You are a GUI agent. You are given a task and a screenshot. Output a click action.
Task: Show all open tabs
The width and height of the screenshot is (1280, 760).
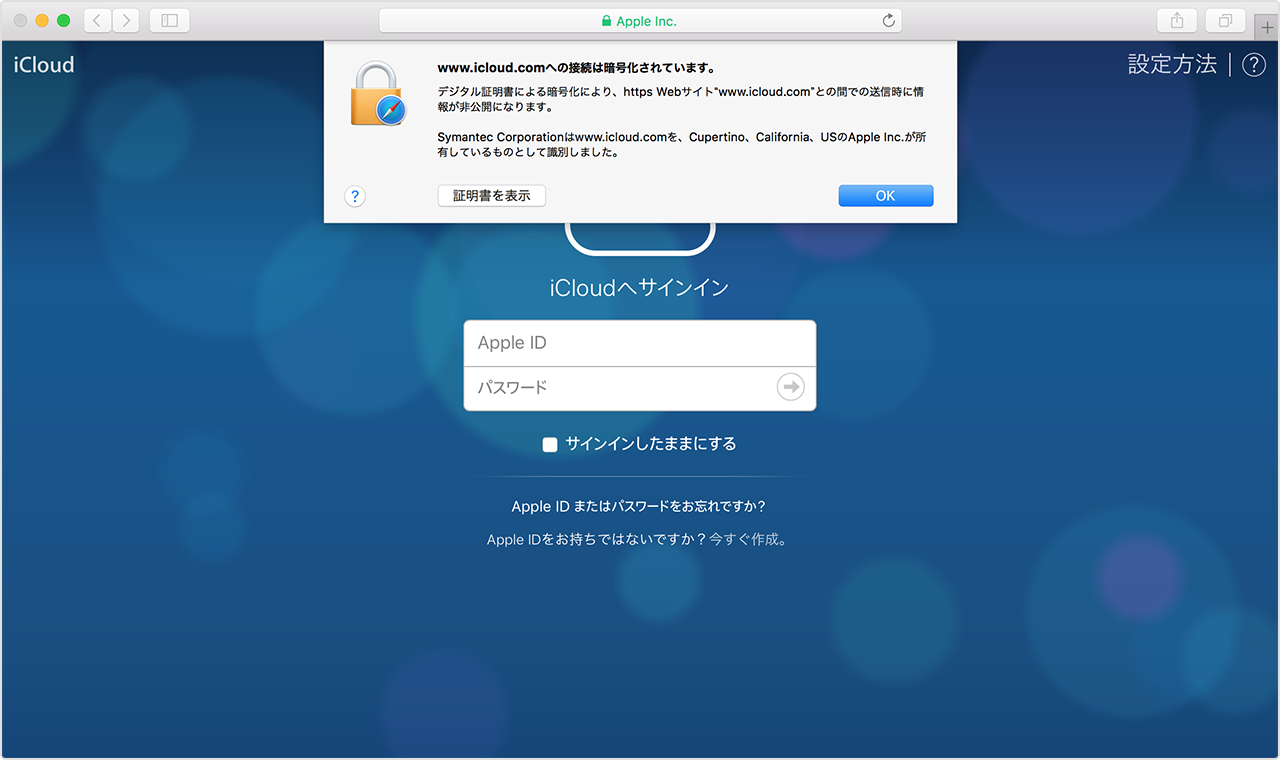(x=1225, y=20)
